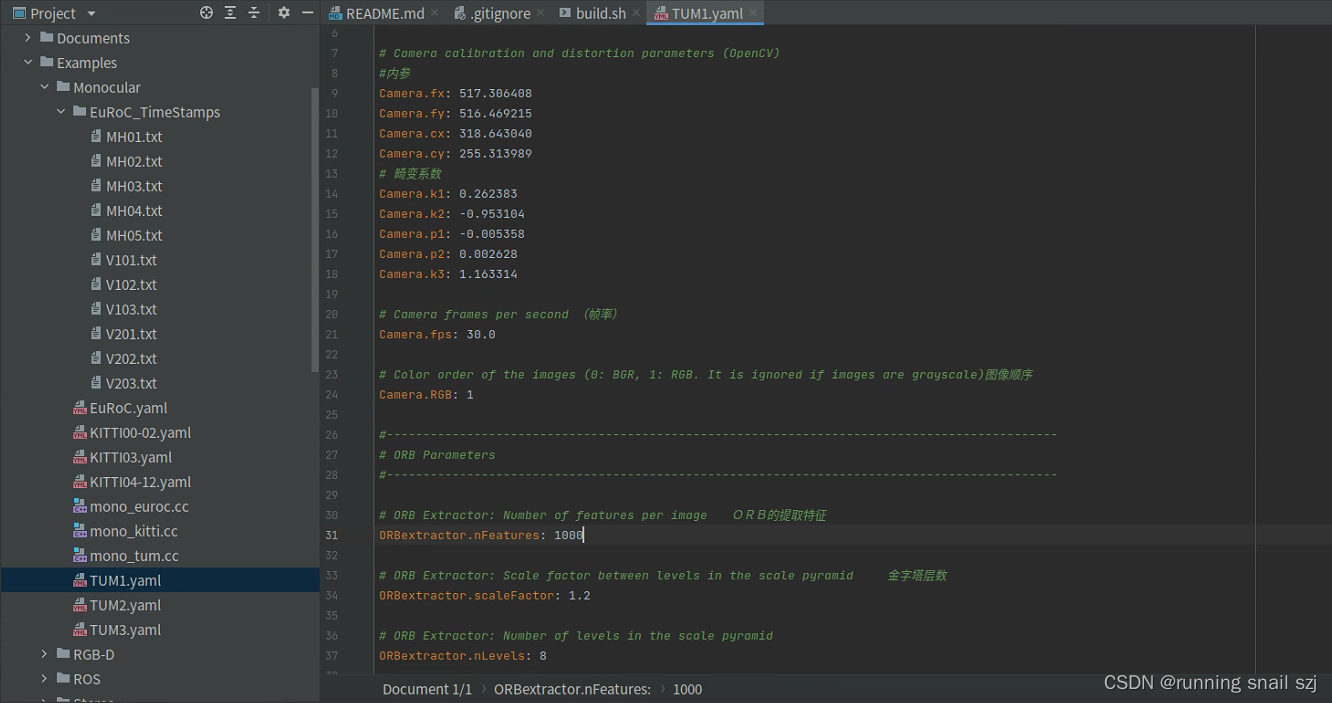Select MH04.txt file

[134, 211]
